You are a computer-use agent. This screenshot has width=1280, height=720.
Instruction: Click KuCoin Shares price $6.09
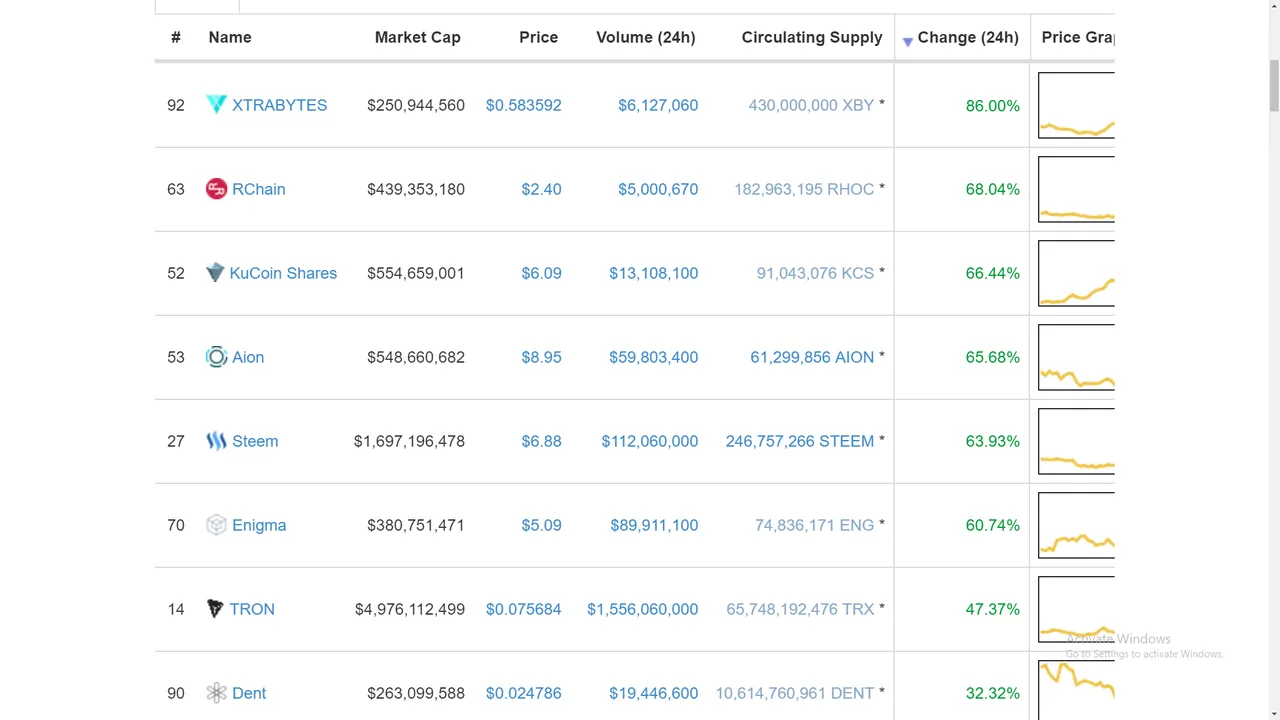pyautogui.click(x=541, y=273)
